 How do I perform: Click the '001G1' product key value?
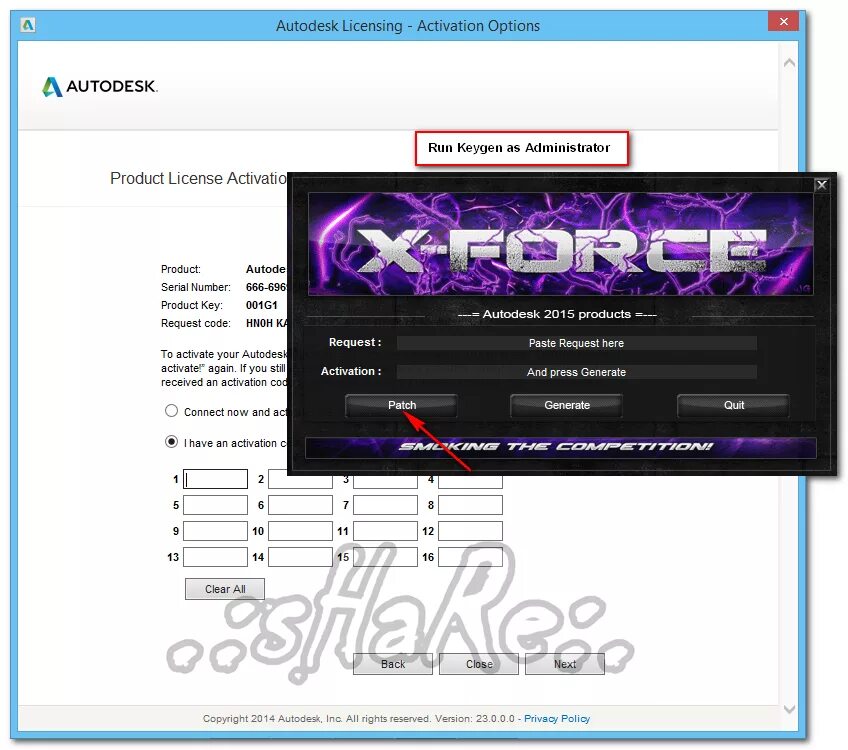[x=262, y=306]
